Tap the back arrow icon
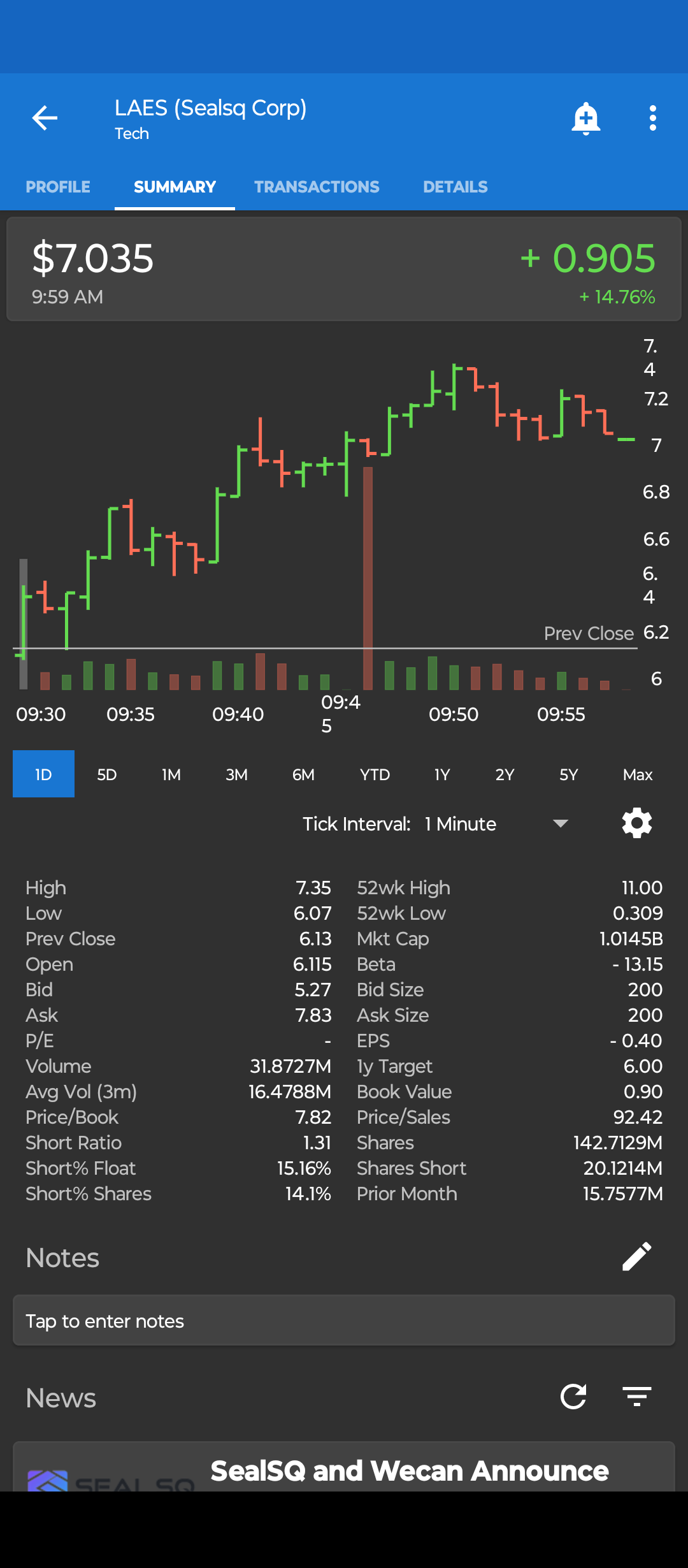Image resolution: width=688 pixels, height=1568 pixels. tap(45, 118)
